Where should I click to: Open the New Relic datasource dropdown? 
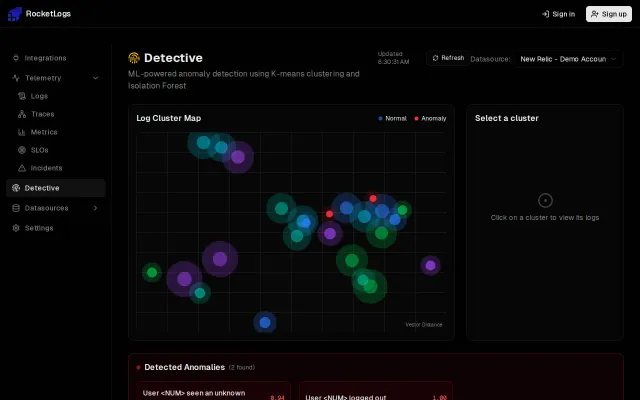pyautogui.click(x=568, y=59)
